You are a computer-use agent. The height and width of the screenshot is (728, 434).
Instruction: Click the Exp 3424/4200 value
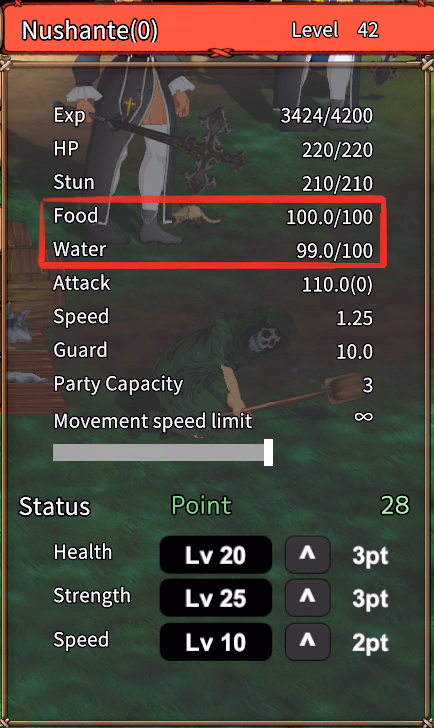pyautogui.click(x=326, y=116)
